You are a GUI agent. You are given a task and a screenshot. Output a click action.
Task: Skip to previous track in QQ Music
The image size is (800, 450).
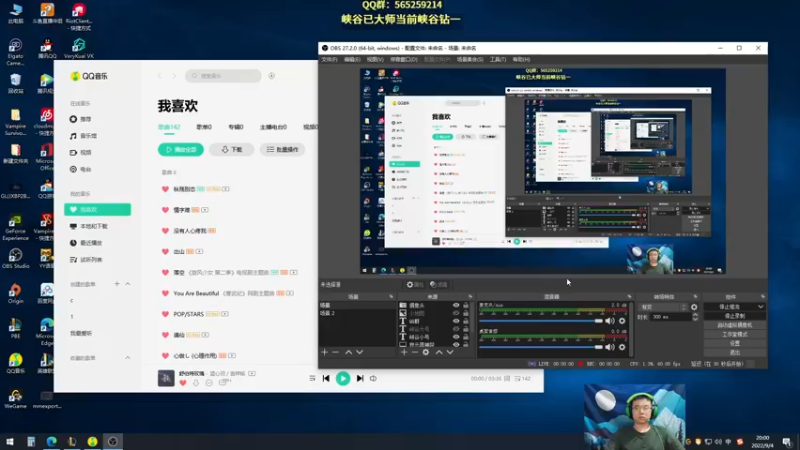tap(326, 379)
